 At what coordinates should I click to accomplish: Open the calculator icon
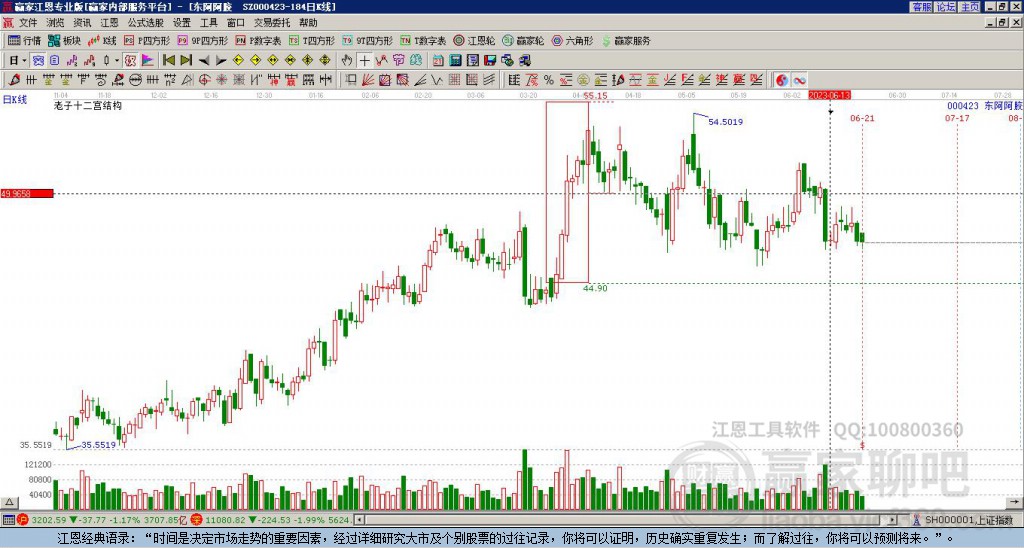[455, 60]
